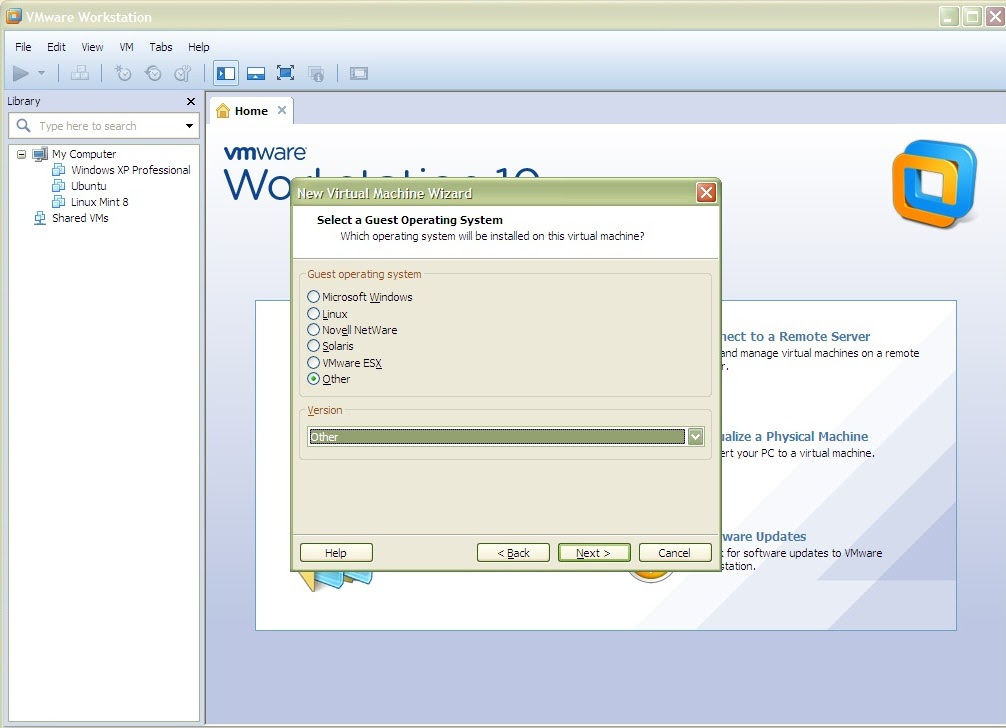Click the Full Screen toolbar icon
Image resolution: width=1006 pixels, height=728 pixels.
point(286,73)
